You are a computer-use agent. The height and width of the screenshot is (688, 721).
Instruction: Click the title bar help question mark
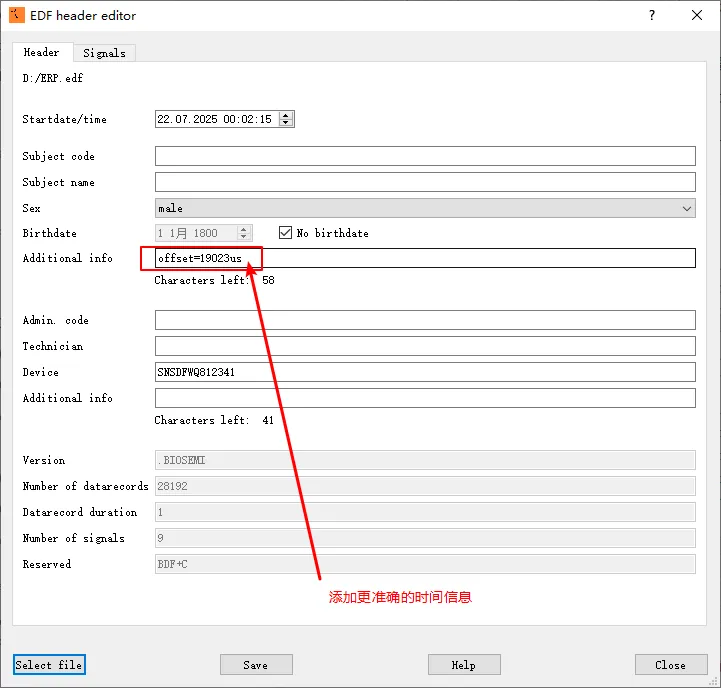(652, 15)
